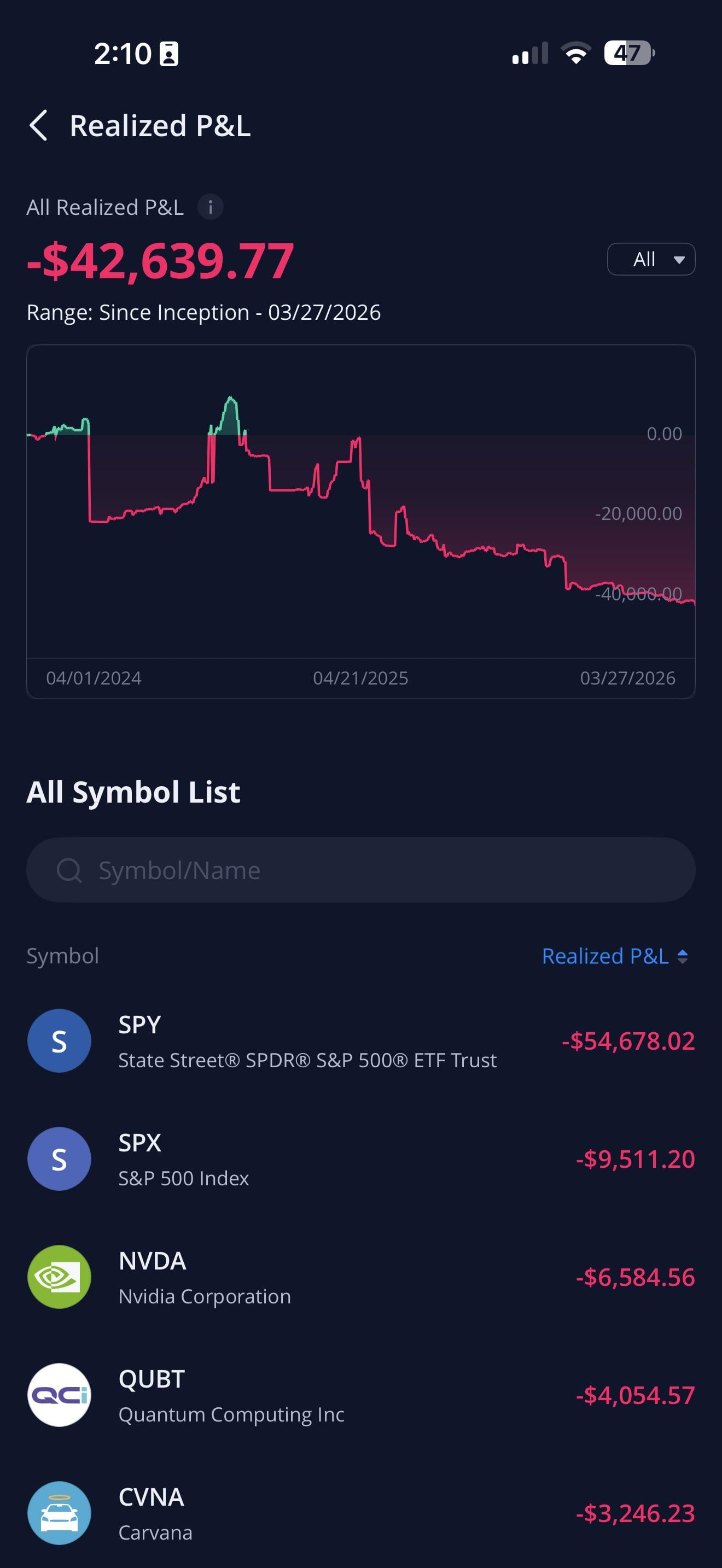Toggle Realized P&L sort order
This screenshot has height=1568, width=722.
[x=614, y=956]
